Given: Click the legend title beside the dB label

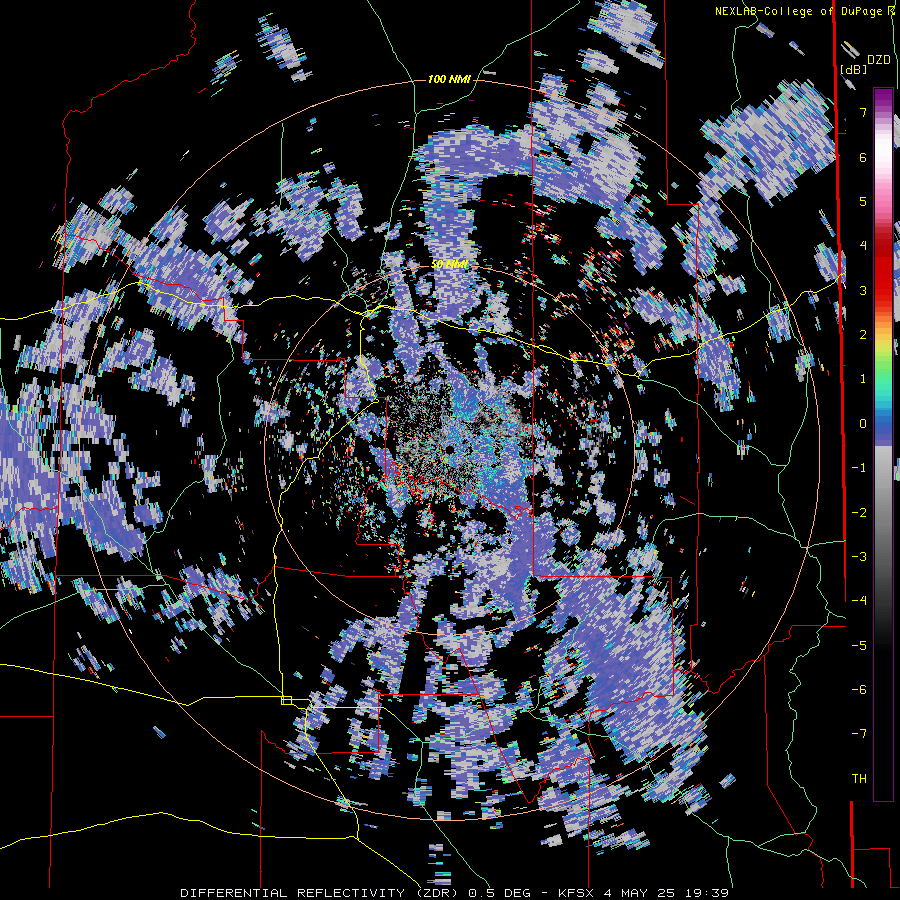Looking at the screenshot, I should tap(879, 60).
